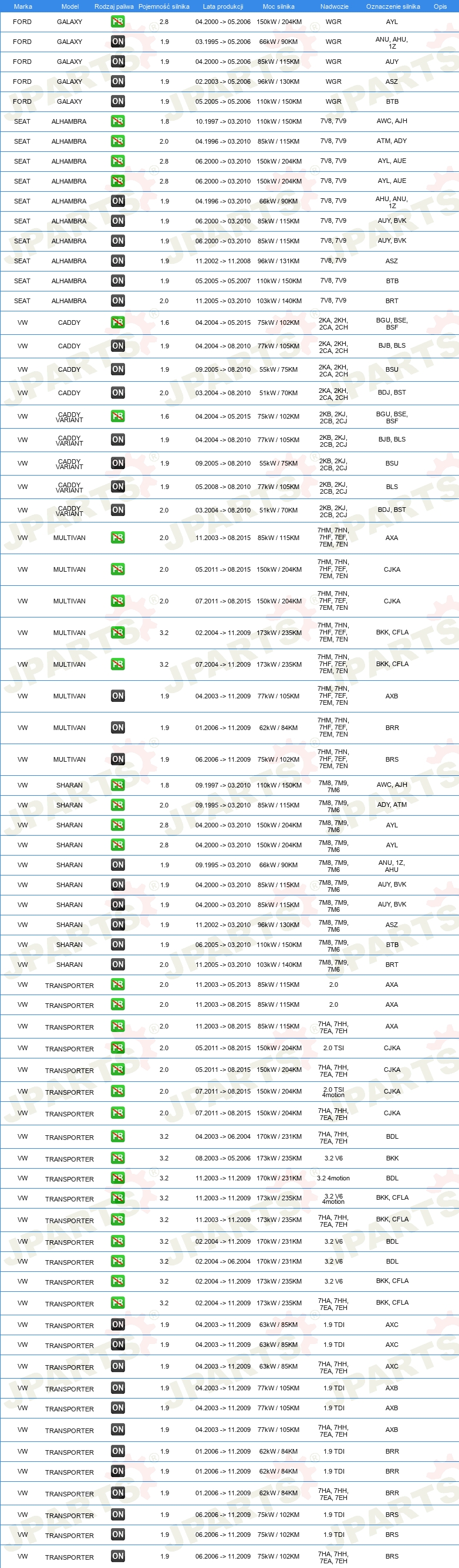Click the ON icon in Ford Galaxy ASZ row
This screenshot has width=459, height=1568.
117,81
